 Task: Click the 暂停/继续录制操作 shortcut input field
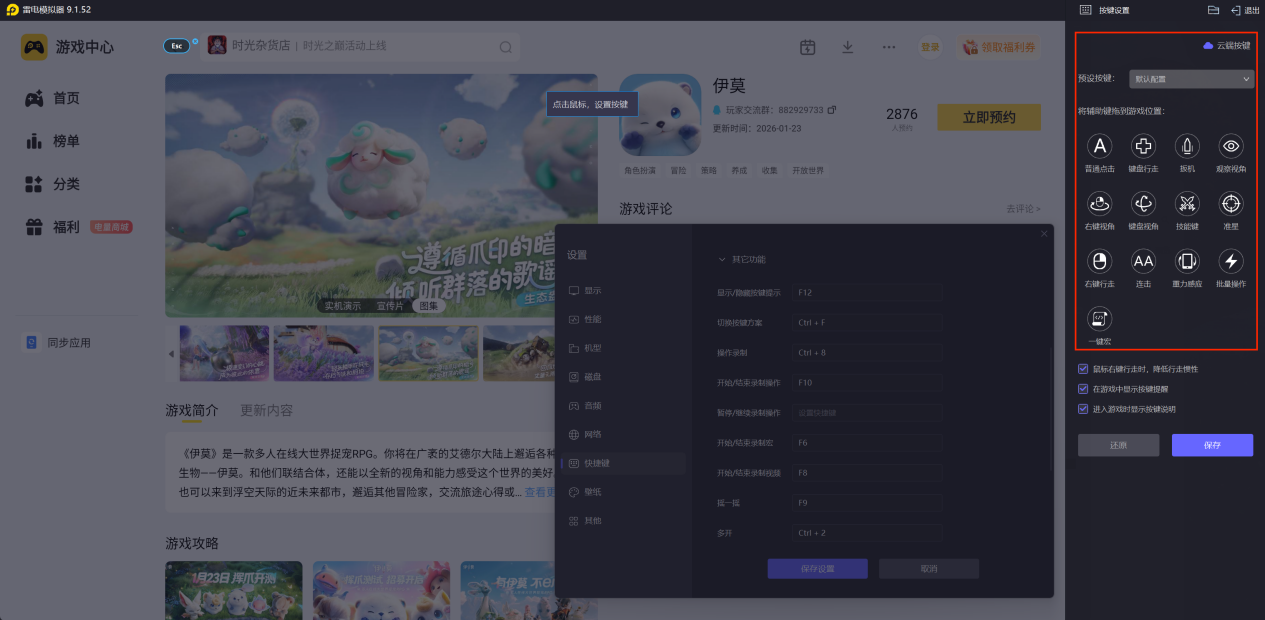coord(867,412)
